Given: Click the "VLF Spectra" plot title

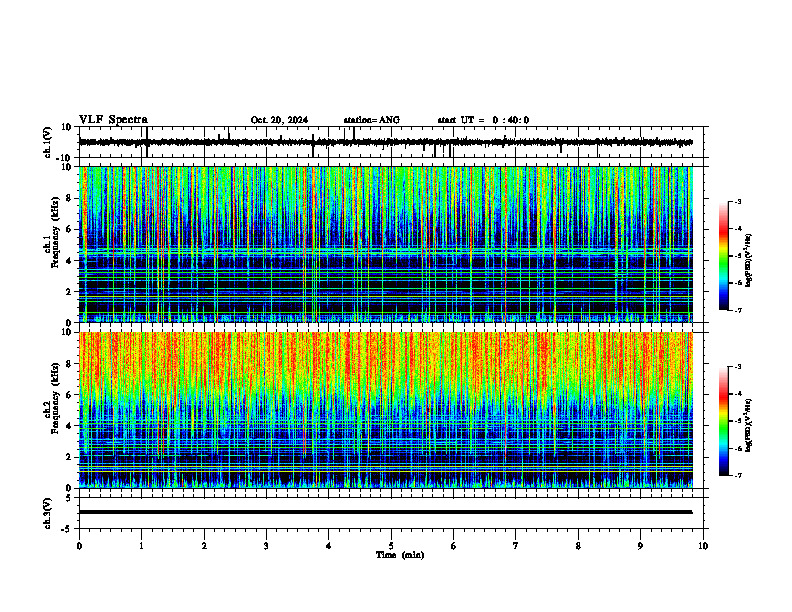Looking at the screenshot, I should [x=113, y=120].
